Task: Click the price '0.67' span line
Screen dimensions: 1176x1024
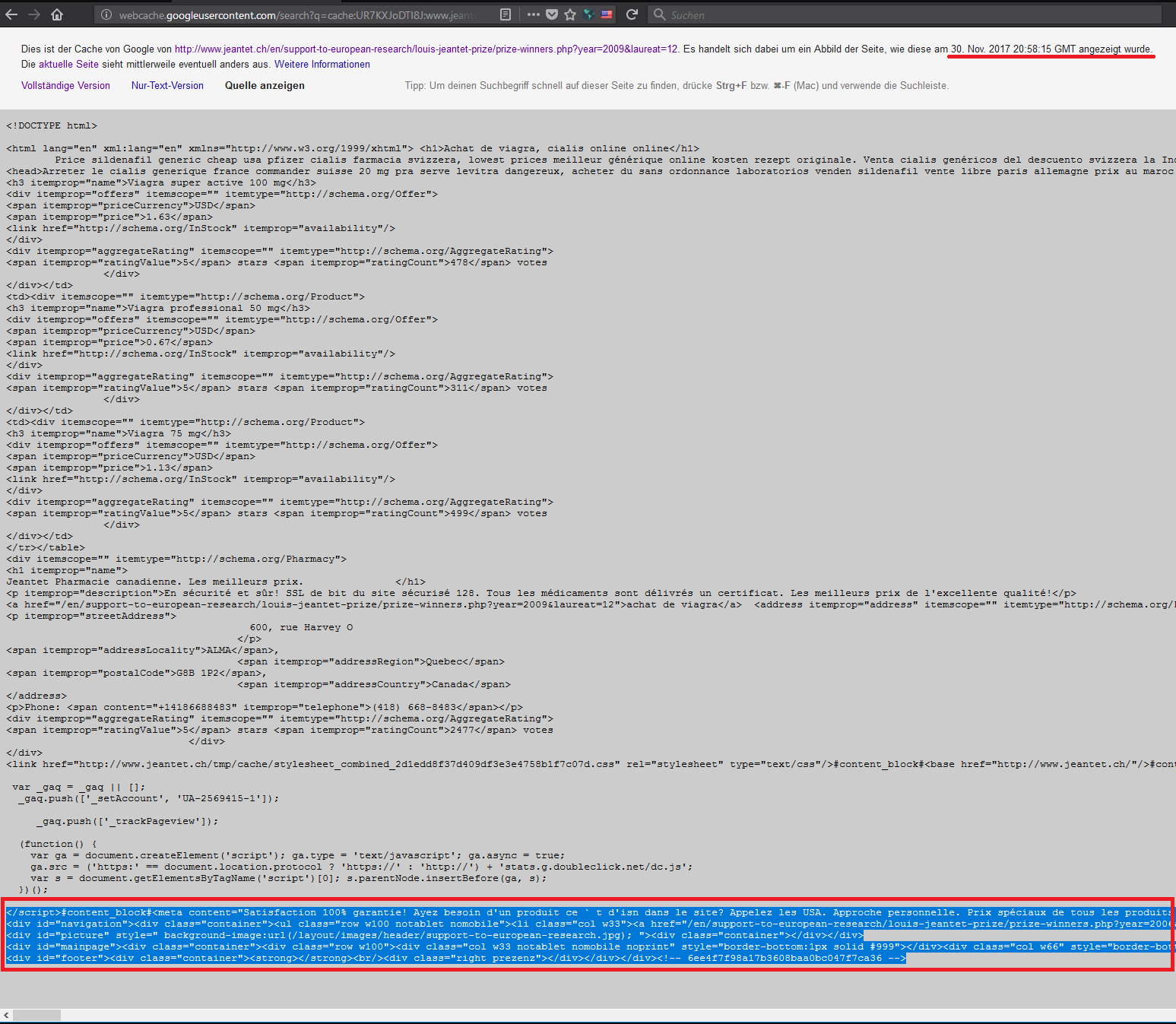Action: point(109,343)
